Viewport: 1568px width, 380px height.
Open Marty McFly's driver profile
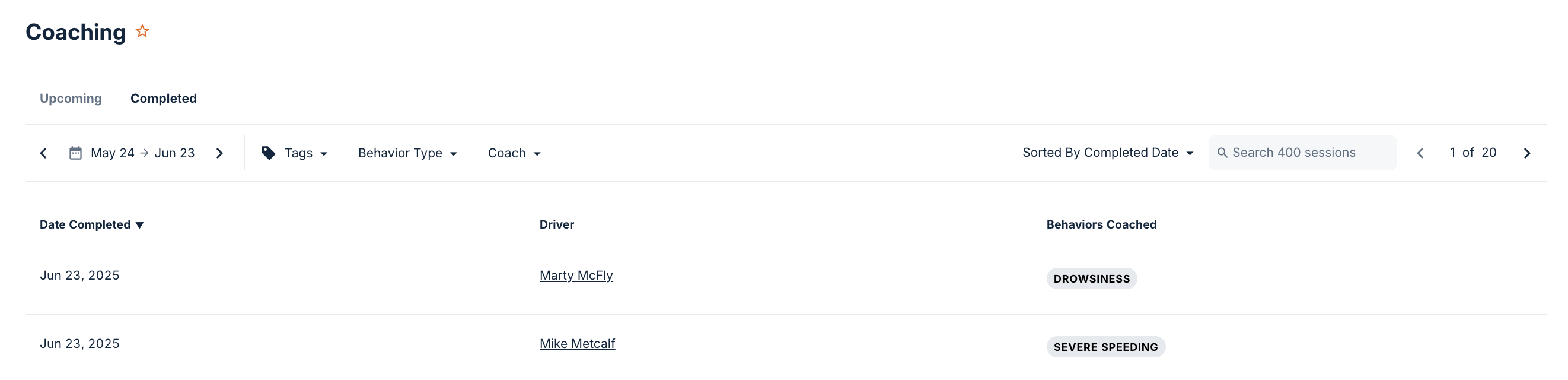576,275
